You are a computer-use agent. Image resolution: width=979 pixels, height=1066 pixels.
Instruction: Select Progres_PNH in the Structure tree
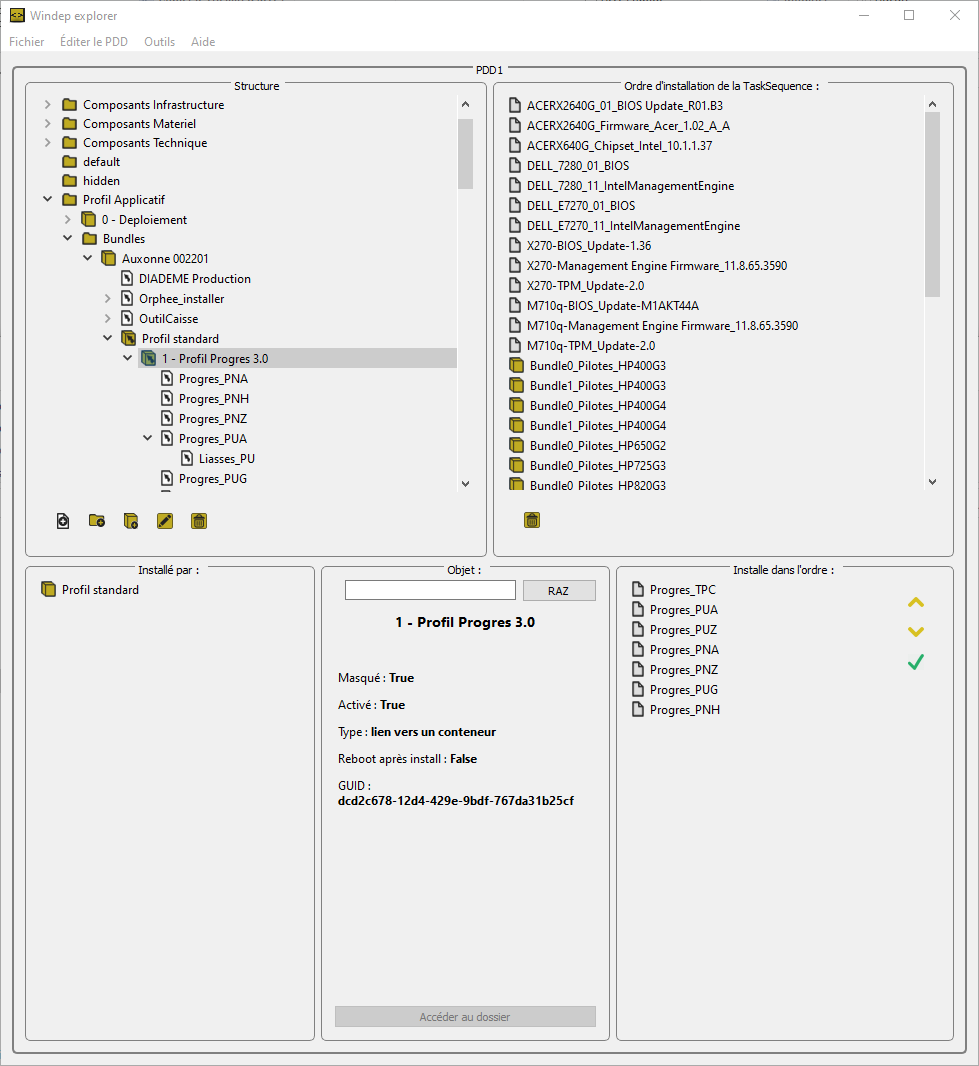[213, 398]
